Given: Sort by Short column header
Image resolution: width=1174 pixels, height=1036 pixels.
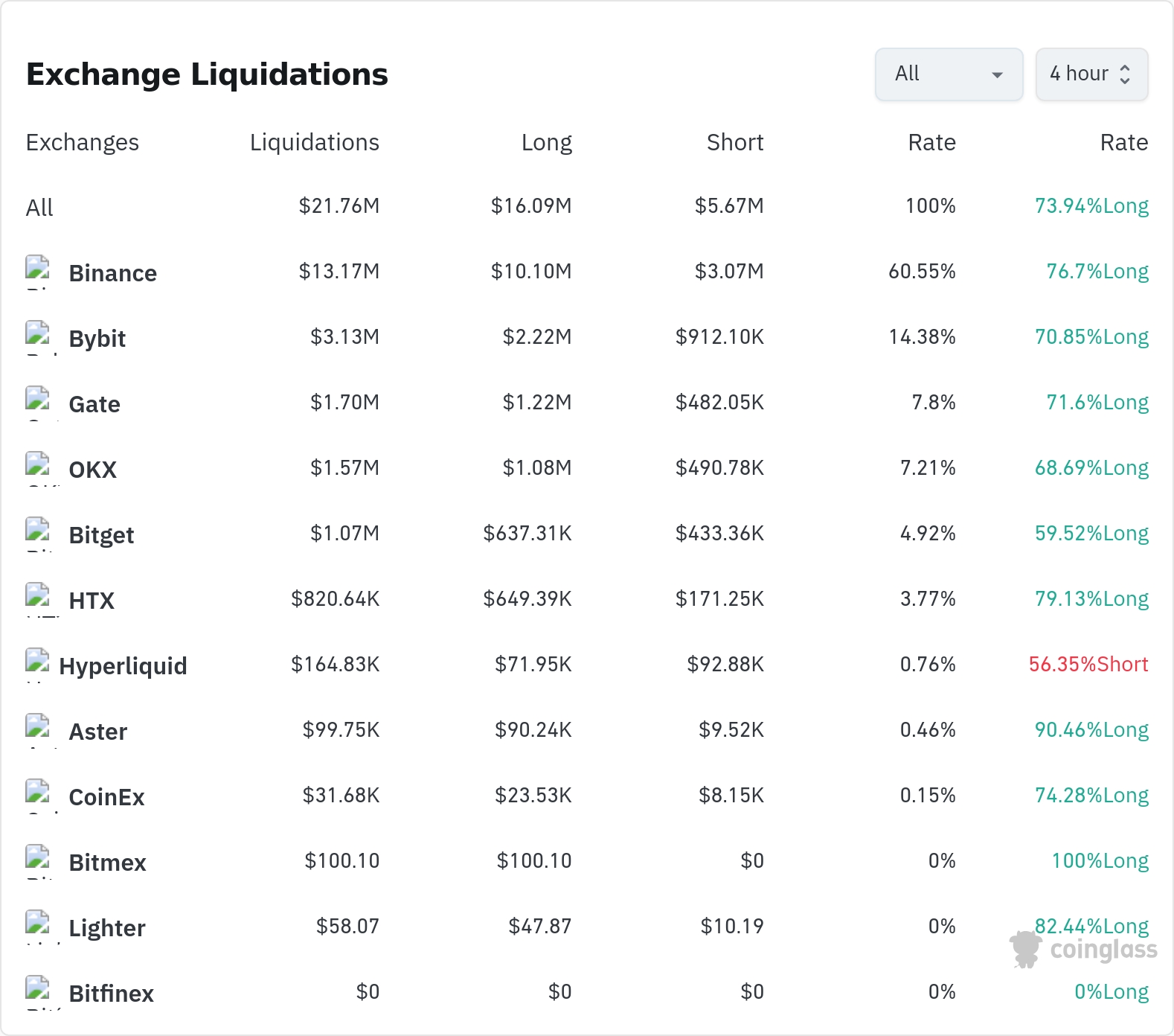Looking at the screenshot, I should click(735, 142).
